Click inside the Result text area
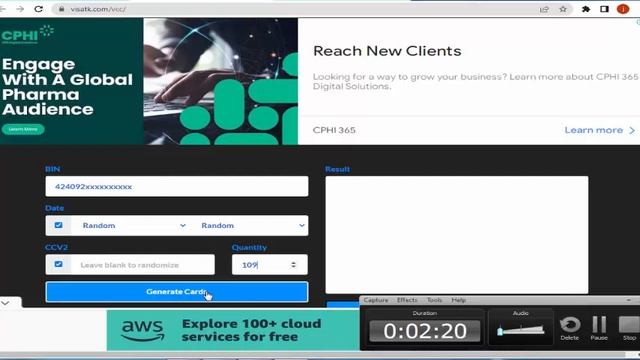 tap(457, 235)
